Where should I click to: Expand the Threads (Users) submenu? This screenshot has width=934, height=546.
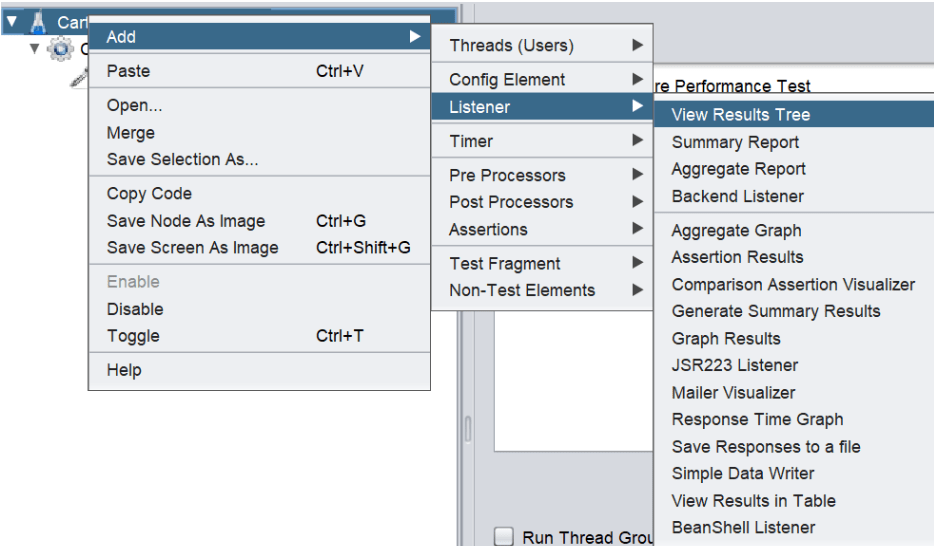542,45
